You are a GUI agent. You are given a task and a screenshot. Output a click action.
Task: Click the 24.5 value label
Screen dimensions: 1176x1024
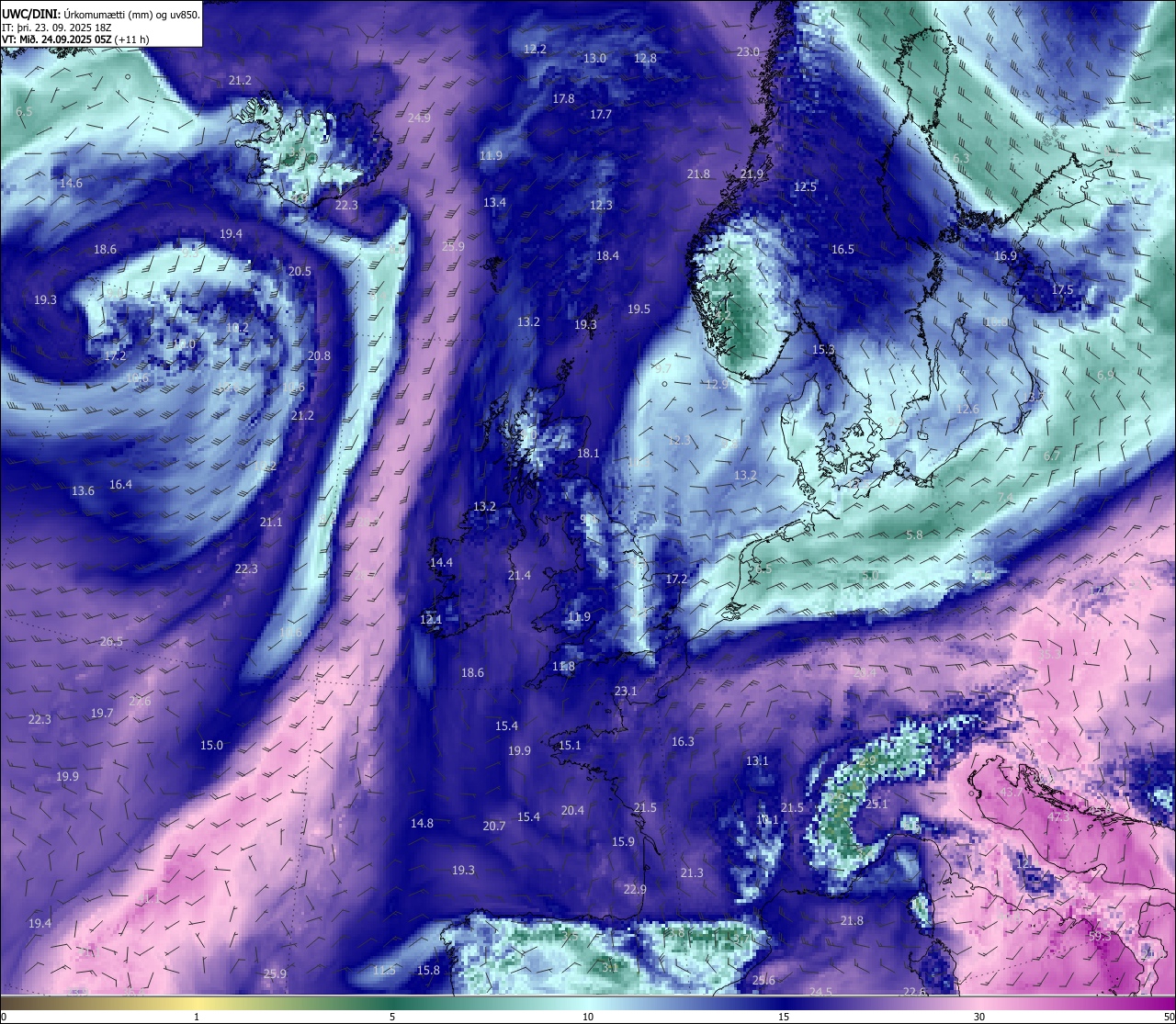coord(820,992)
